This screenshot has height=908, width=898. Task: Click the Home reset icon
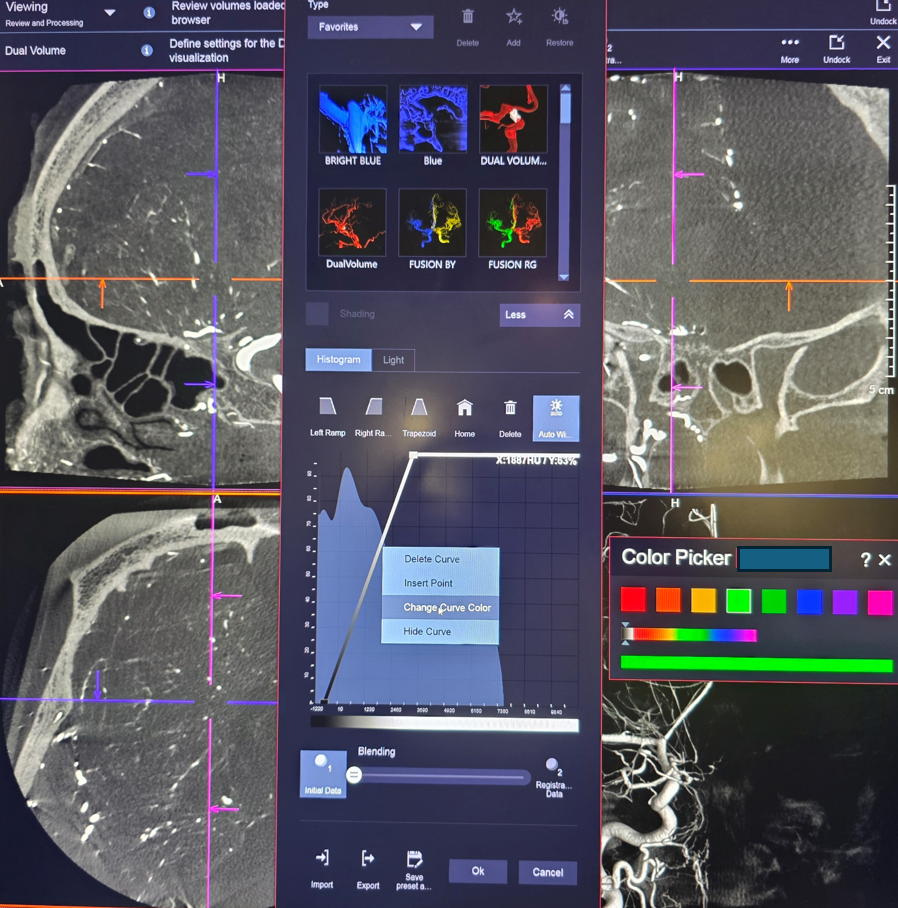click(464, 408)
